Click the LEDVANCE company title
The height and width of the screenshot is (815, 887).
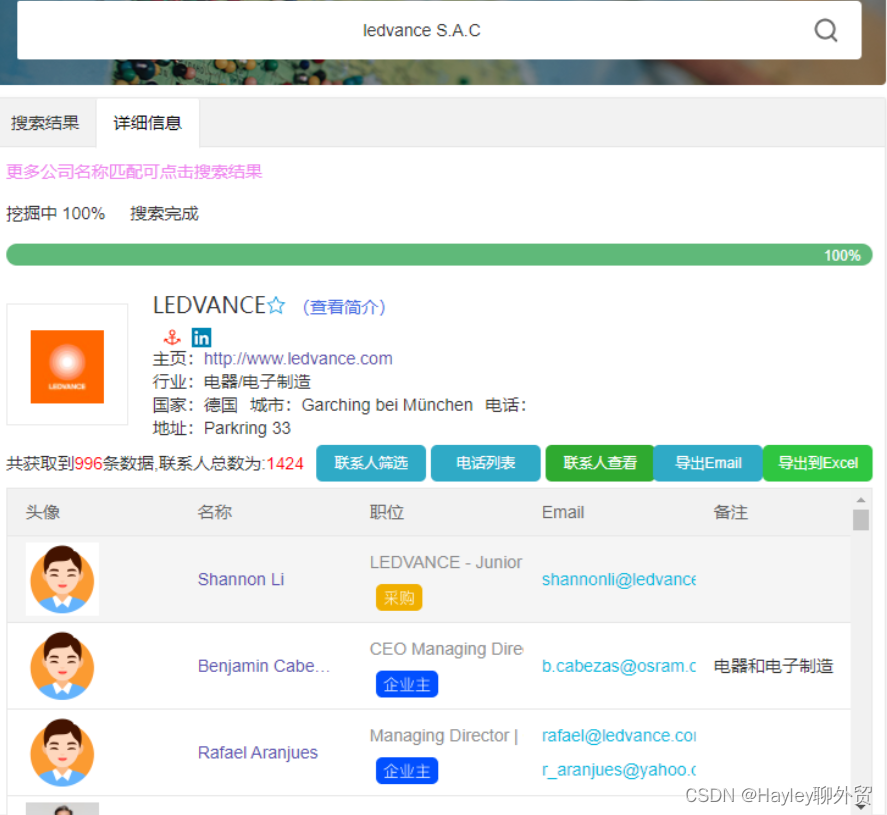pyautogui.click(x=209, y=305)
